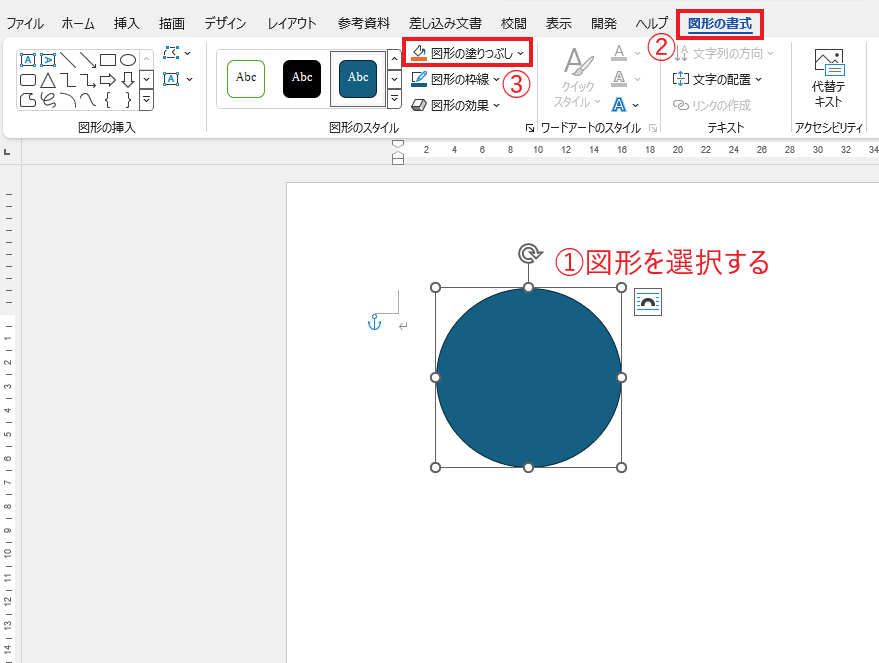
Task: Switch to the 差し込み文書 tab
Action: (x=445, y=24)
